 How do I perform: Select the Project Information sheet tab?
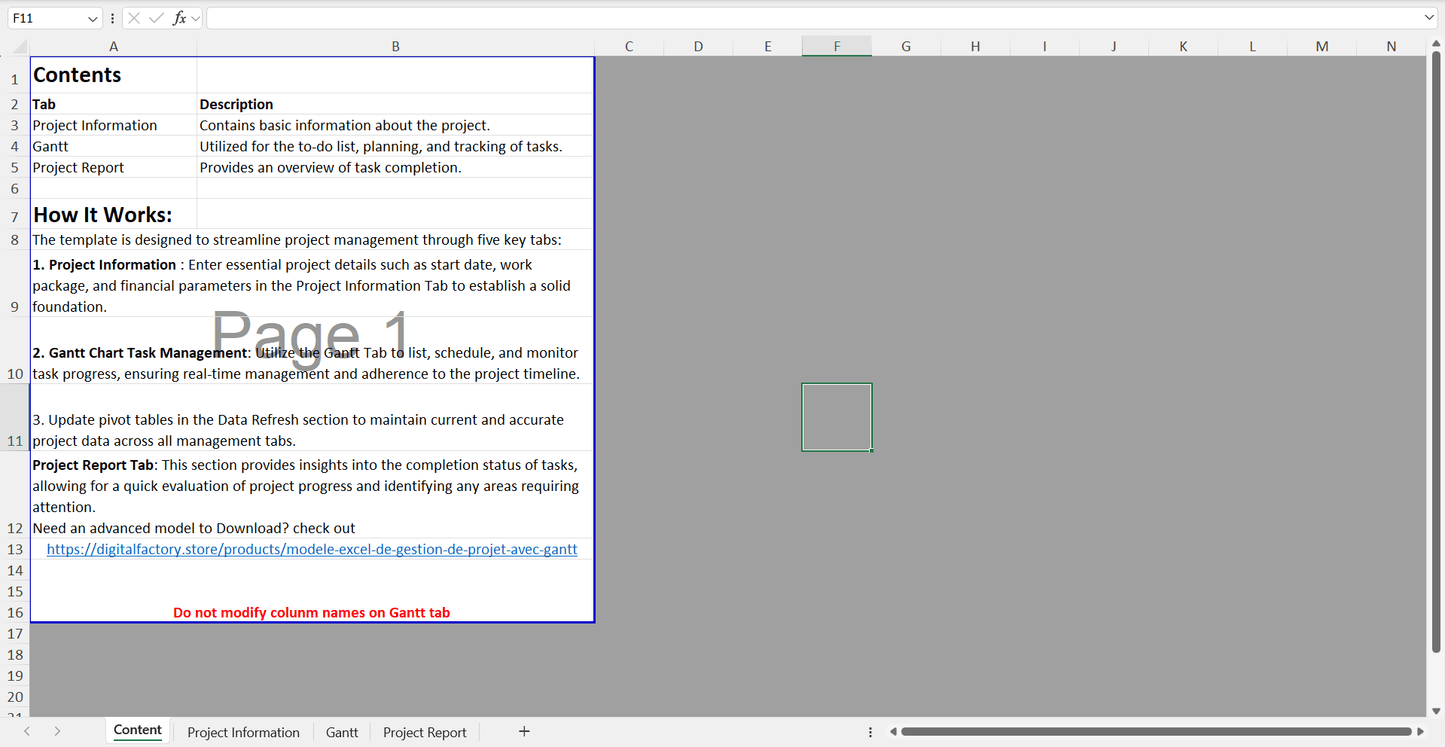243,732
